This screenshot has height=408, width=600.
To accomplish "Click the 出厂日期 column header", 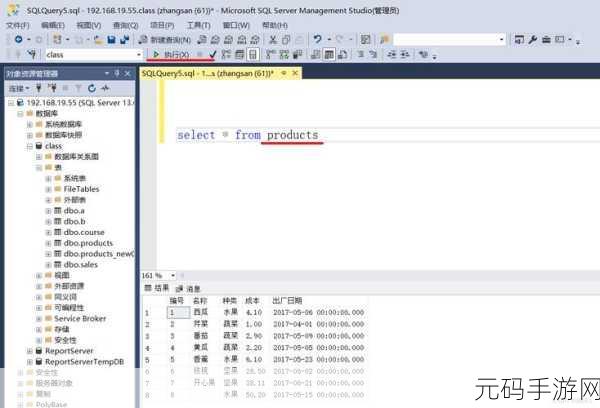I will tap(287, 300).
